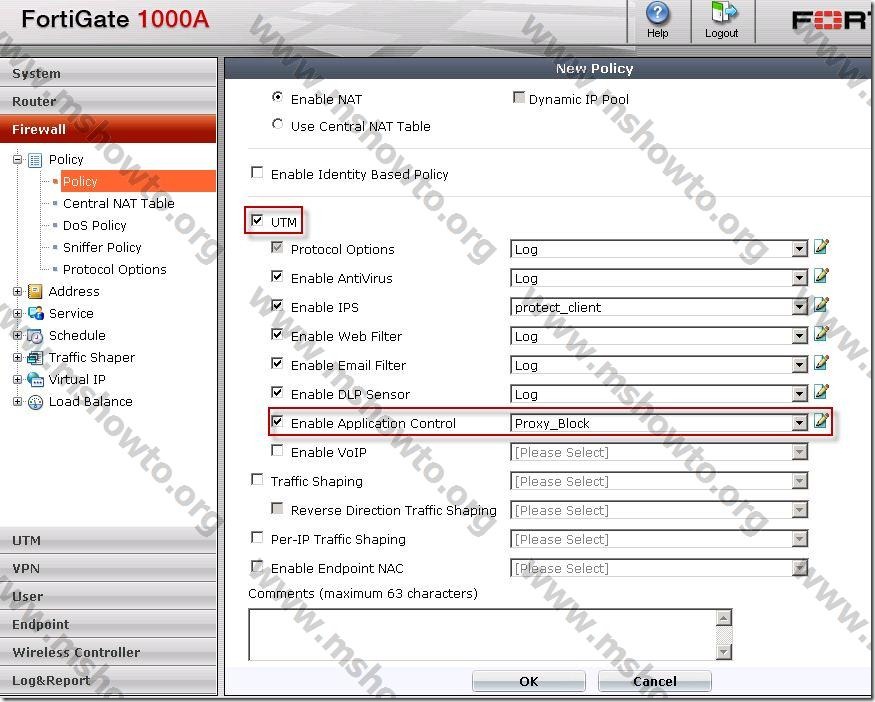Image resolution: width=875 pixels, height=702 pixels.
Task: Open the IPS protect_client dropdown
Action: click(659, 307)
